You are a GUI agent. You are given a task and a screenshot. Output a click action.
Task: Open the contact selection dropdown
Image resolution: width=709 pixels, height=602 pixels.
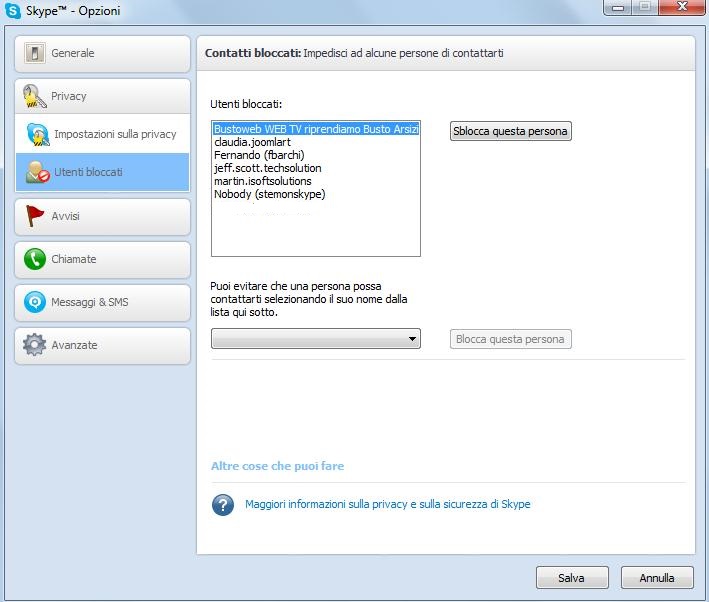316,339
